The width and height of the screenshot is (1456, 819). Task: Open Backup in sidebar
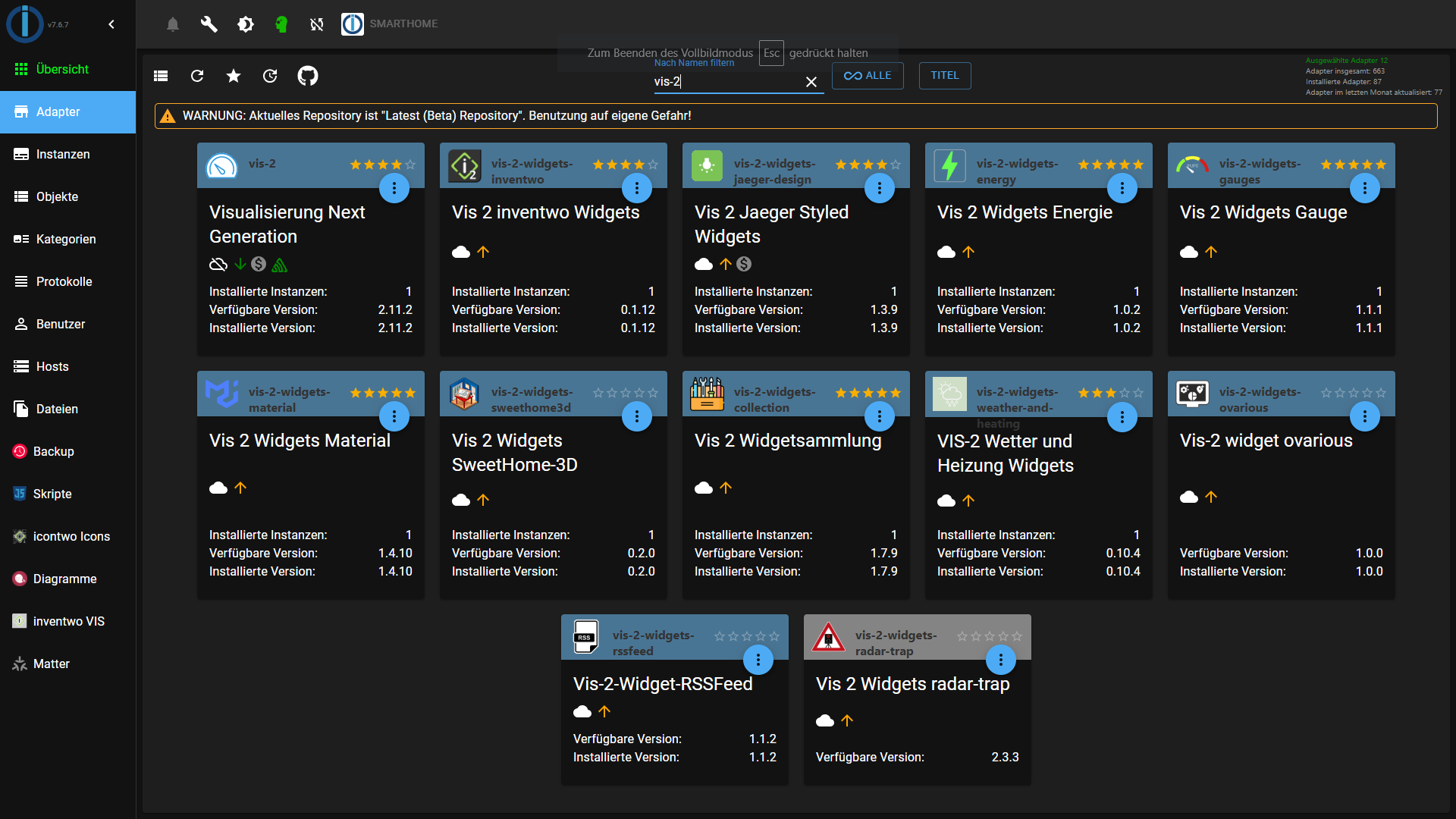pyautogui.click(x=53, y=451)
